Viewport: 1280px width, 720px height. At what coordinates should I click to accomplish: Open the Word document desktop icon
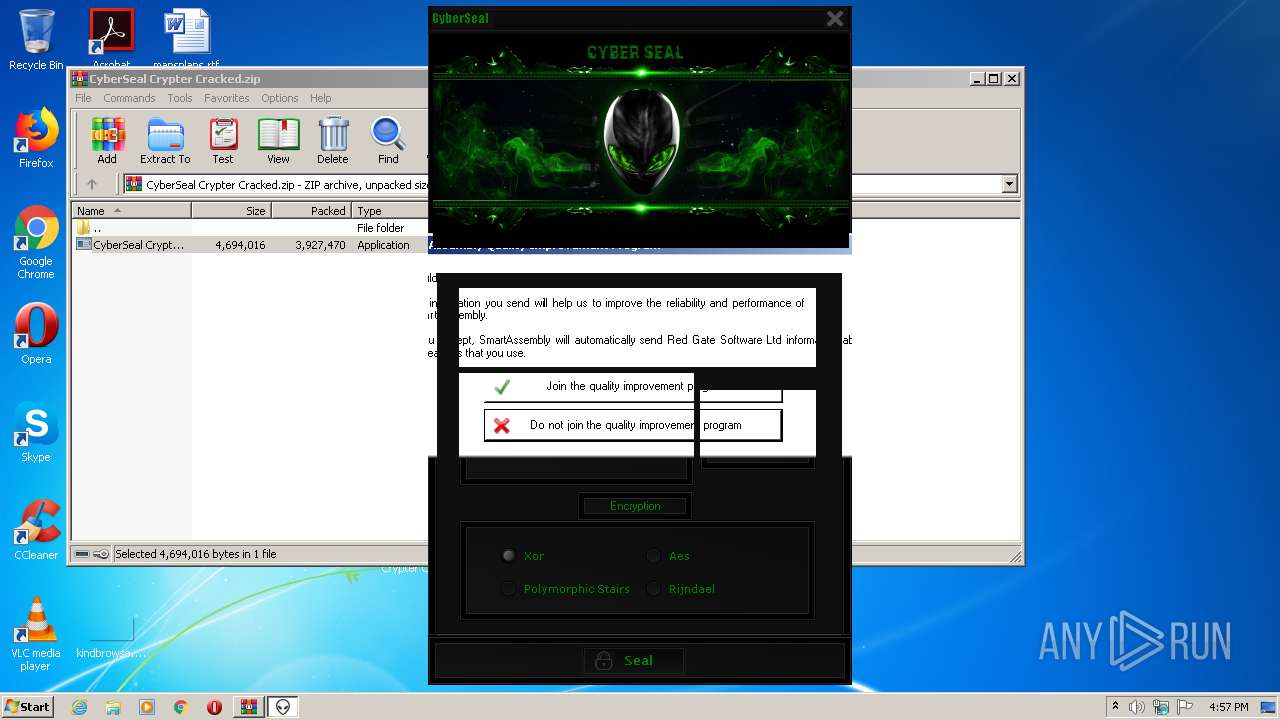(187, 38)
